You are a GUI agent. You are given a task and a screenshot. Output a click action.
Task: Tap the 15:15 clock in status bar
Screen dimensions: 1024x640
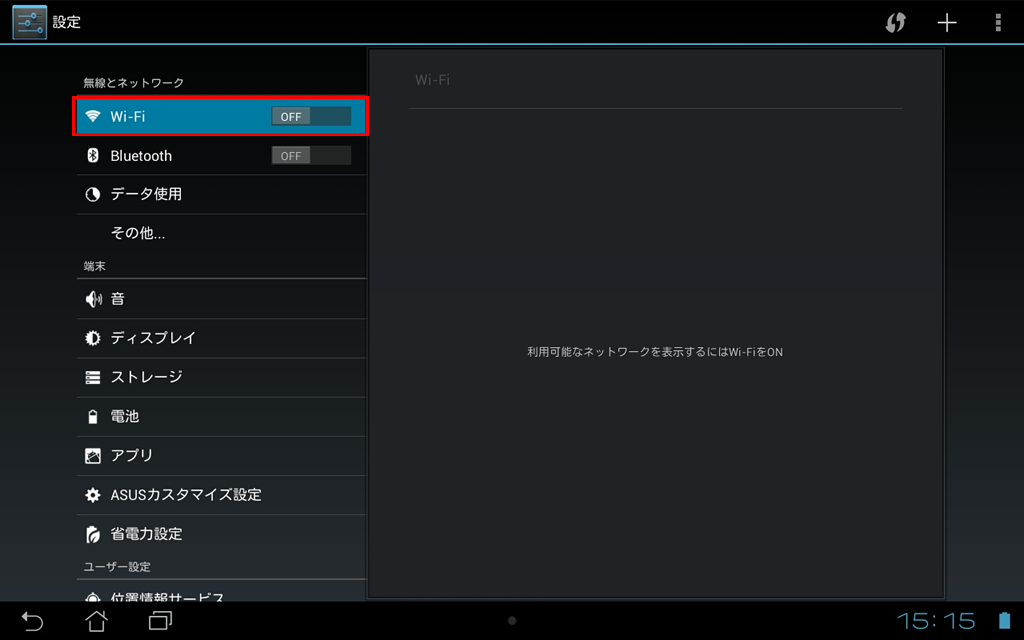935,621
